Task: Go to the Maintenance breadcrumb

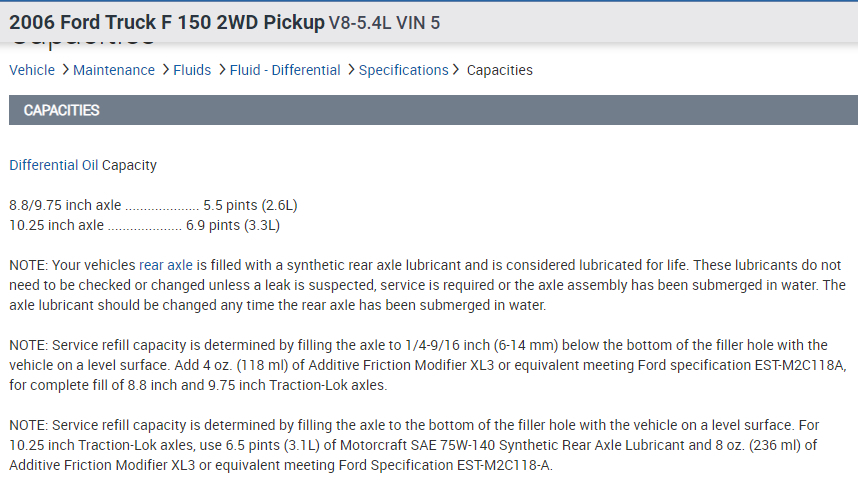Action: pos(113,70)
